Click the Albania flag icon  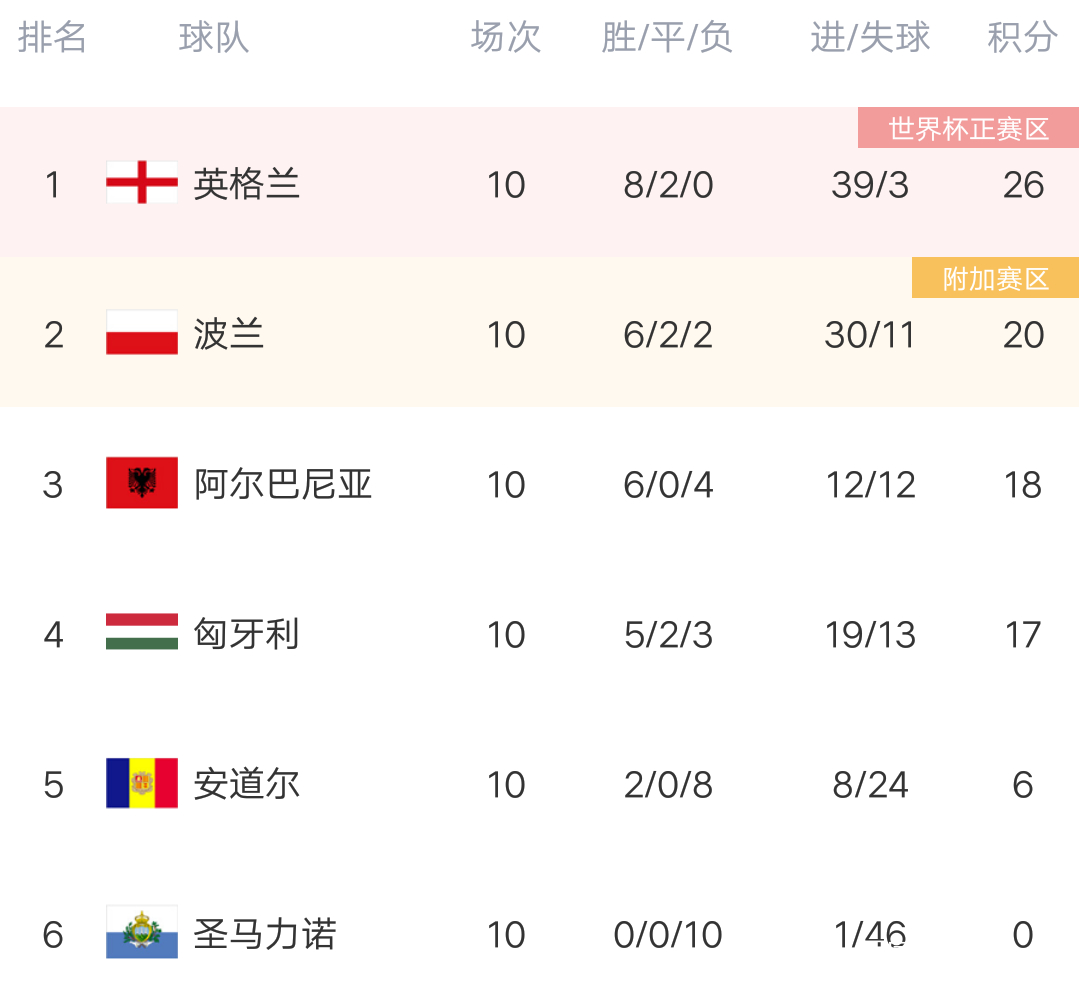click(x=142, y=484)
